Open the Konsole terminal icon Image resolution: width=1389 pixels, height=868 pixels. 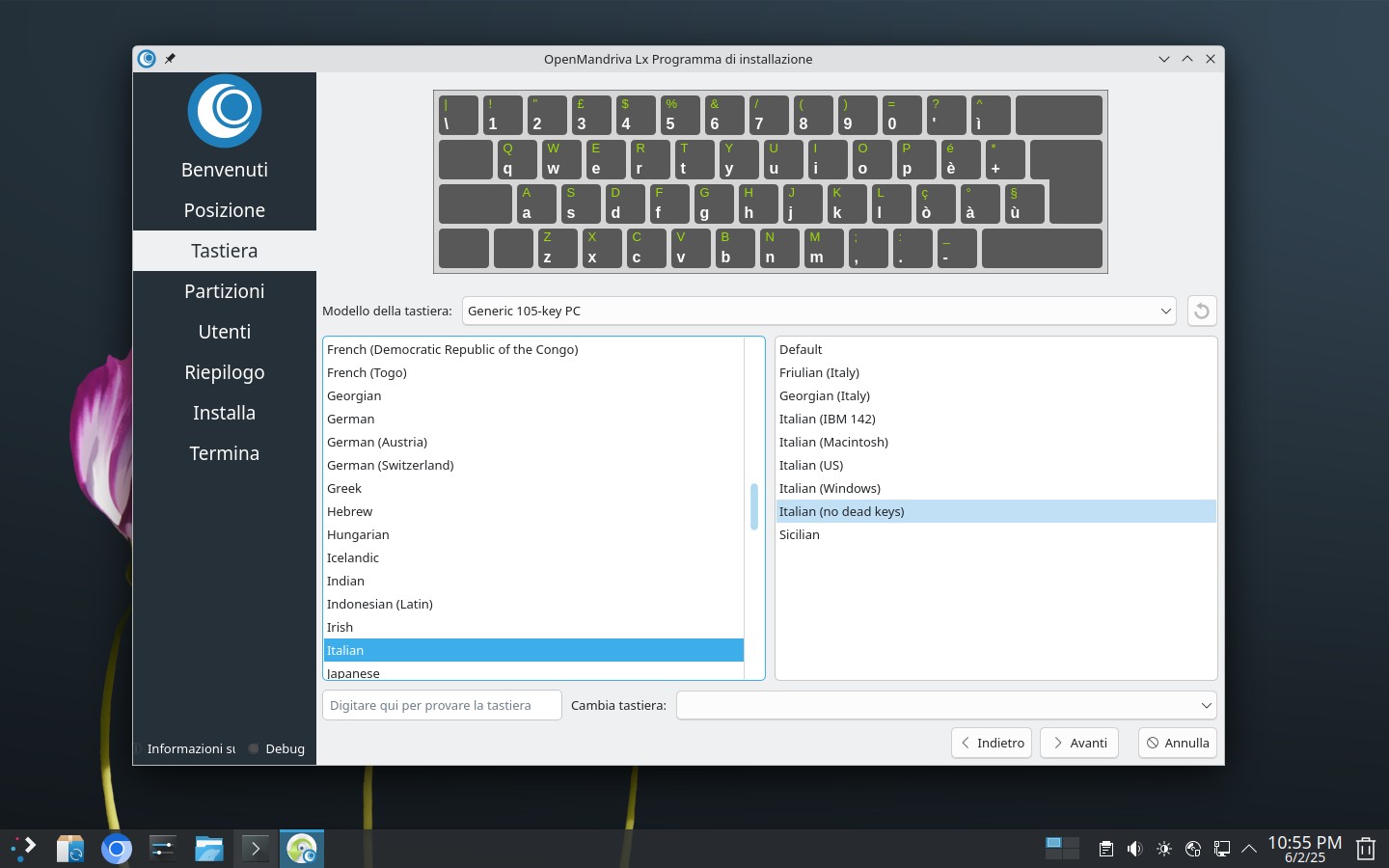tap(256, 849)
